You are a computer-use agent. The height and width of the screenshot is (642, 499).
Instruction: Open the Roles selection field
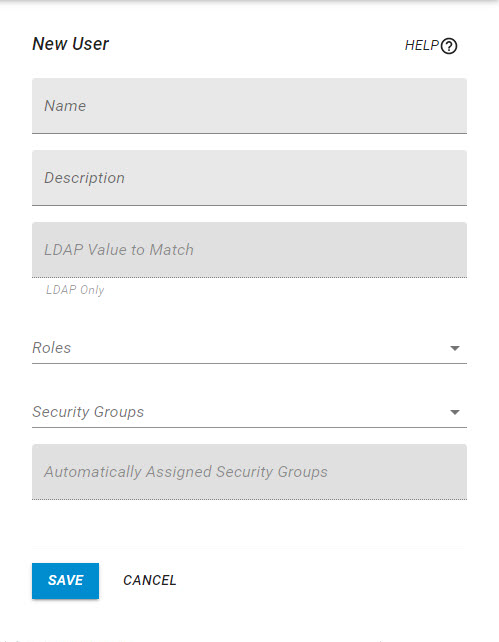click(249, 348)
